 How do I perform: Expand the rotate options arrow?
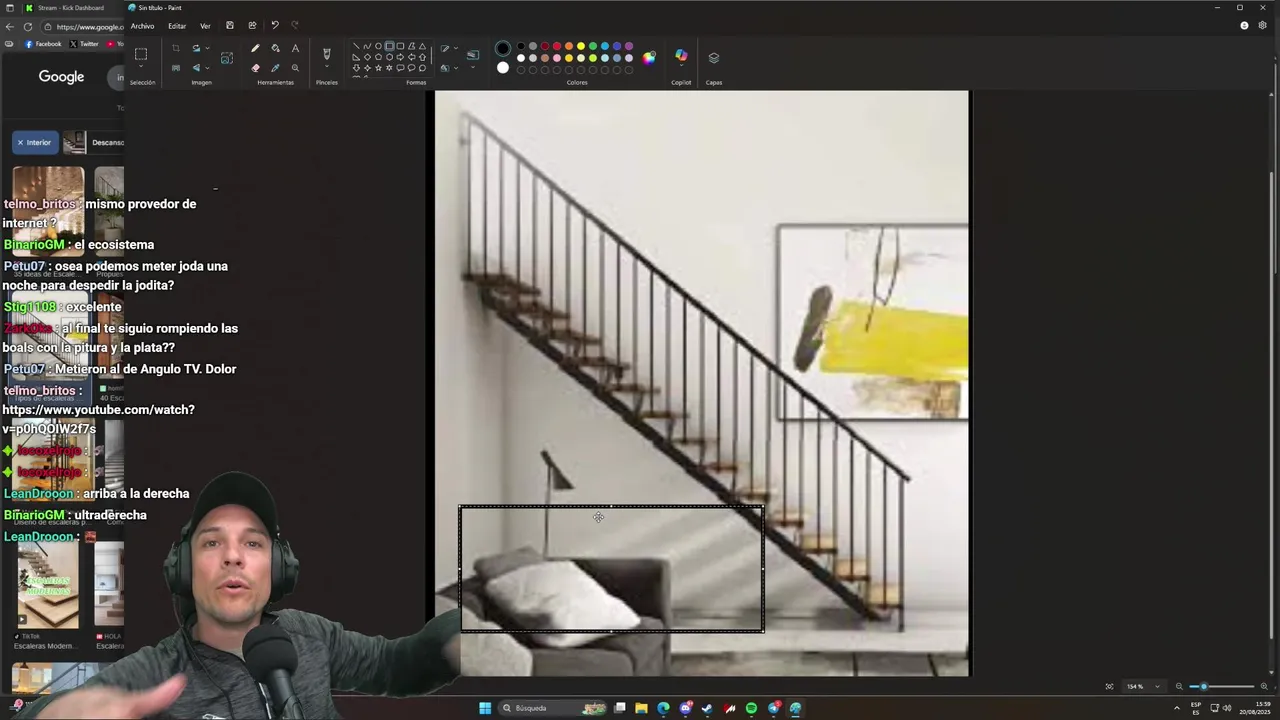(207, 48)
